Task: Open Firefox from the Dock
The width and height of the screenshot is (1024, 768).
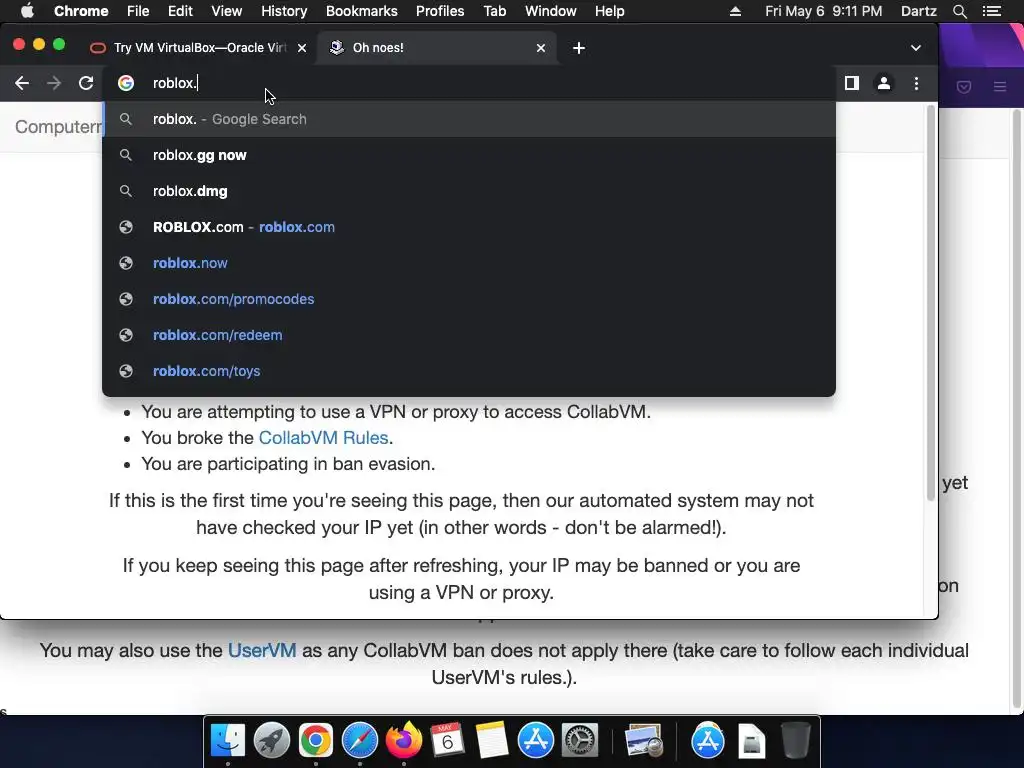Action: point(404,741)
